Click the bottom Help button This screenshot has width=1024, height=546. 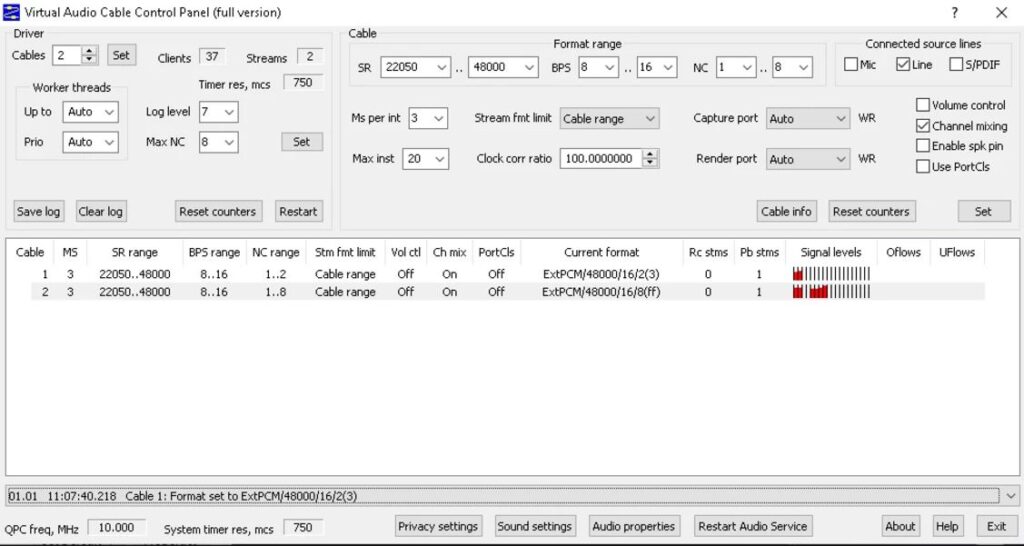click(x=947, y=526)
